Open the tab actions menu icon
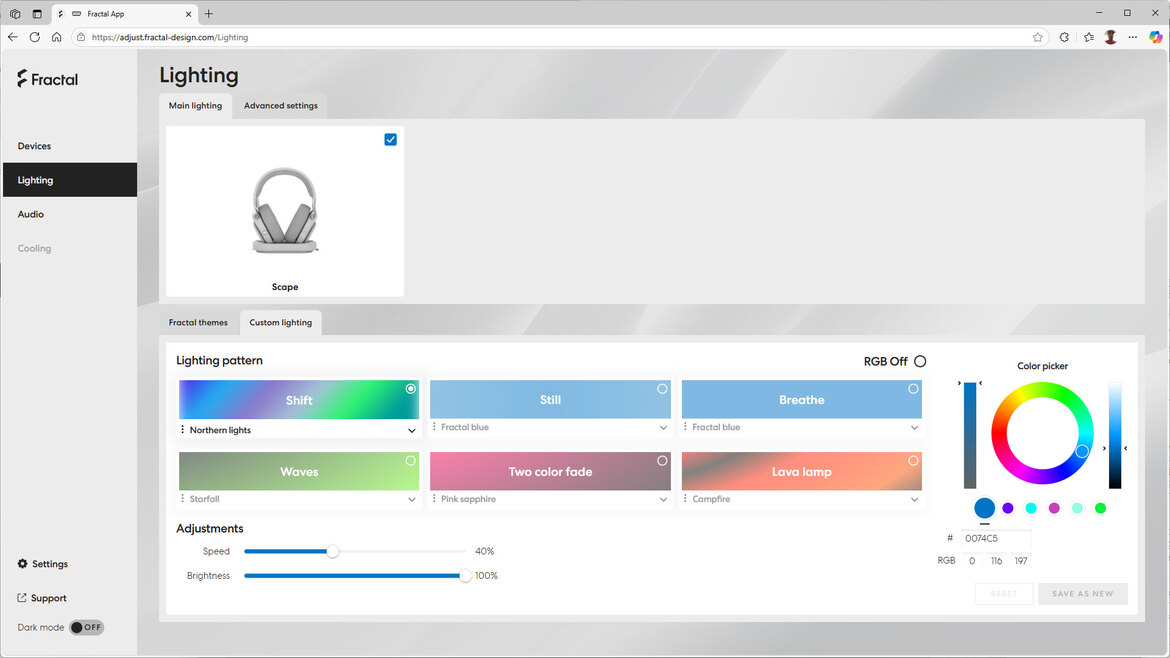This screenshot has width=1170, height=658. [37, 13]
